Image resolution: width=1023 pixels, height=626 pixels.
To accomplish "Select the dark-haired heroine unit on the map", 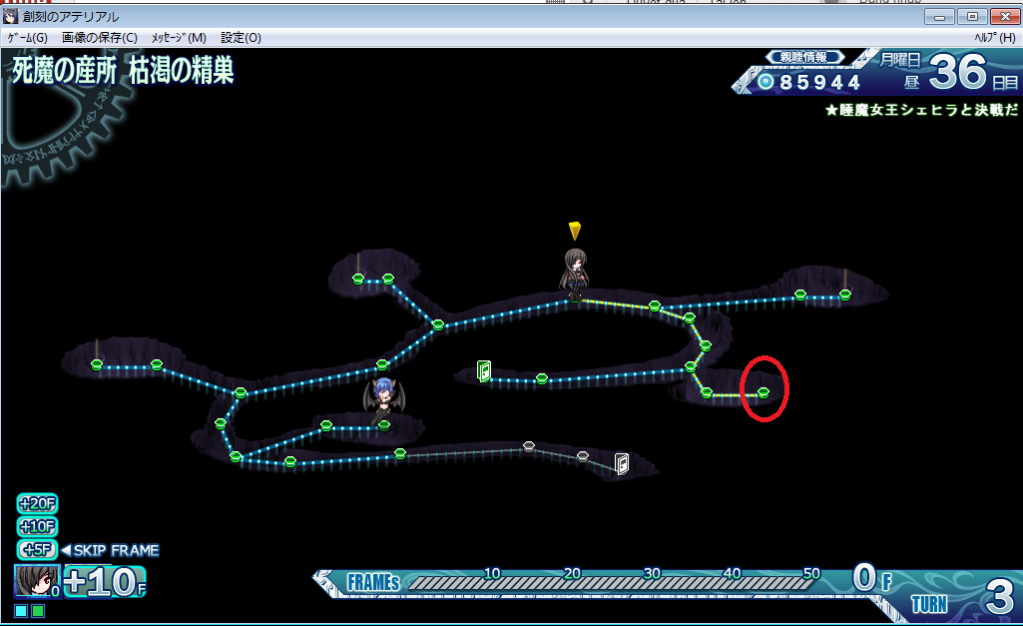I will coord(575,274).
